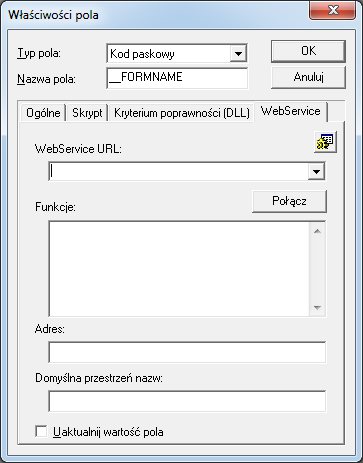Click inside the WebService URL field
The height and width of the screenshot is (463, 363).
[x=179, y=172]
